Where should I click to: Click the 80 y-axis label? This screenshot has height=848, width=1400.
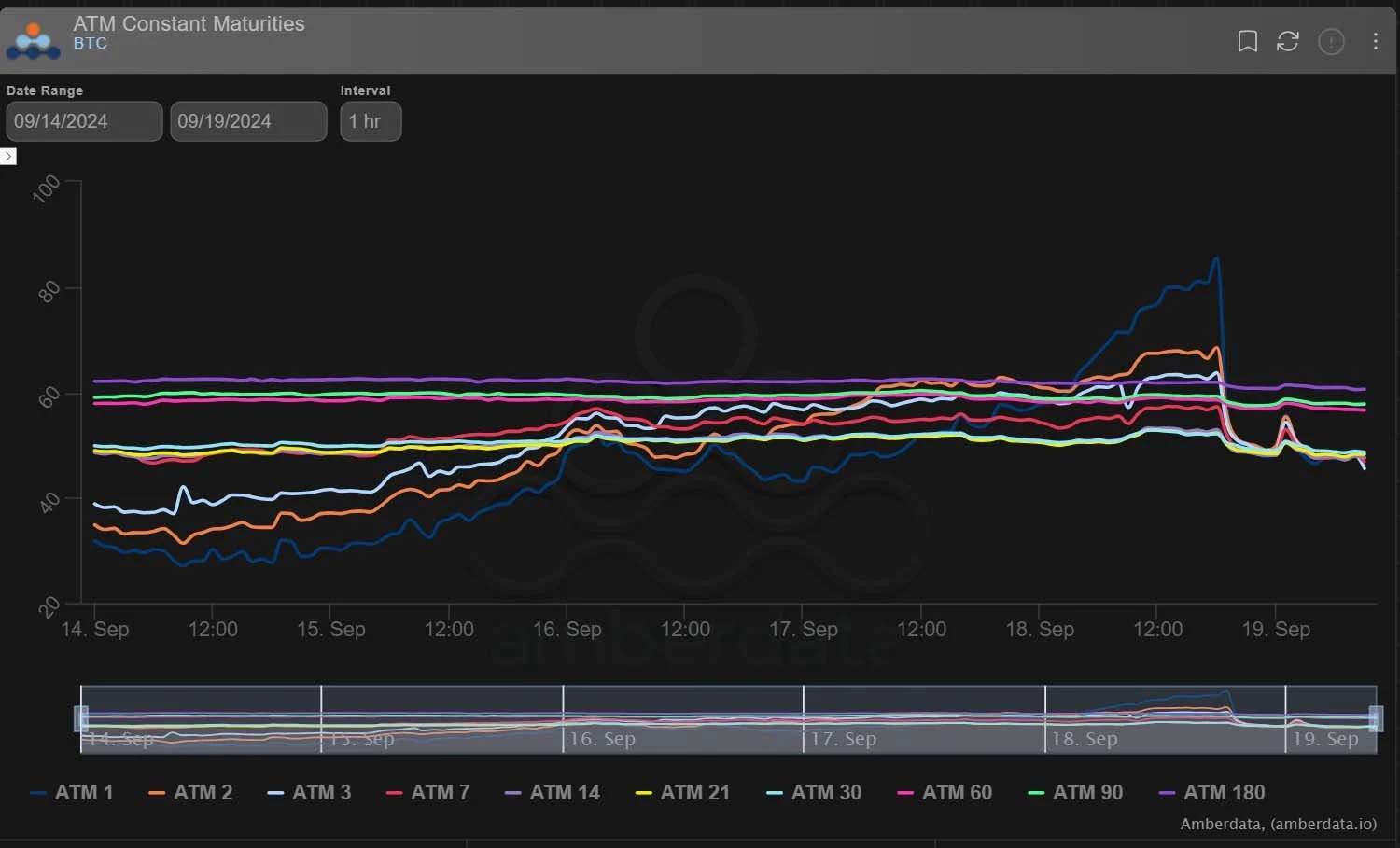point(49,292)
